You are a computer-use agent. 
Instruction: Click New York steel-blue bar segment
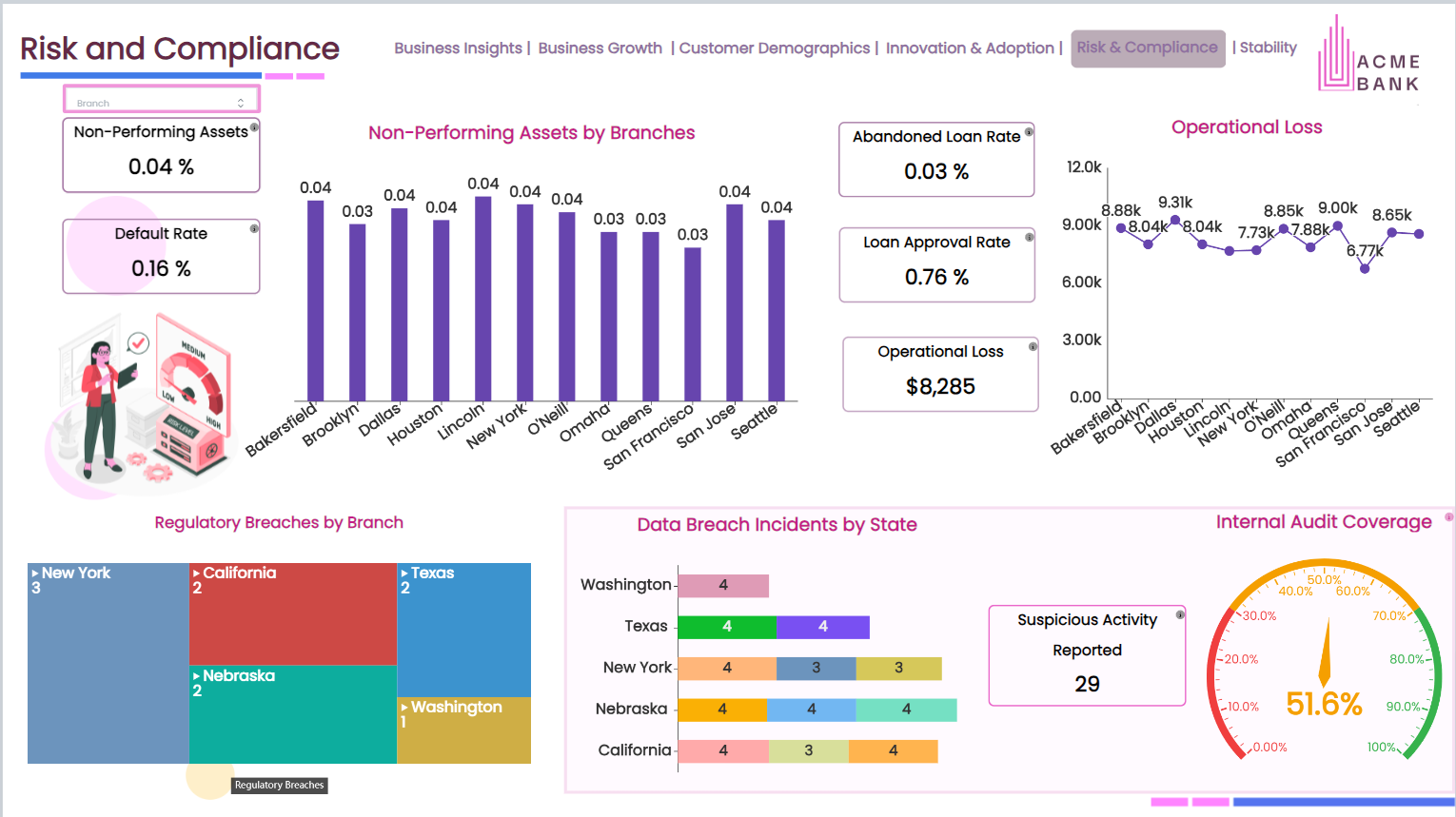point(817,669)
